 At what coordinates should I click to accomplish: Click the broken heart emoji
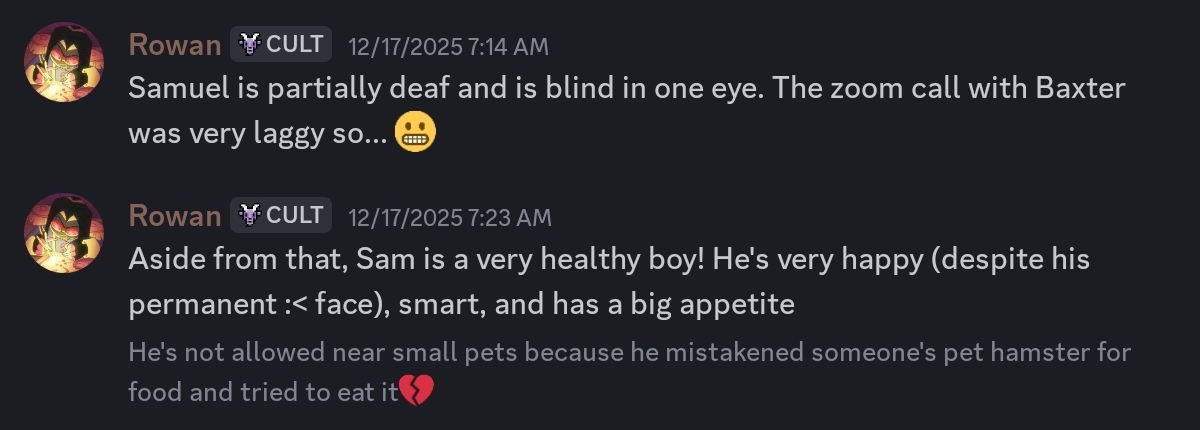416,390
